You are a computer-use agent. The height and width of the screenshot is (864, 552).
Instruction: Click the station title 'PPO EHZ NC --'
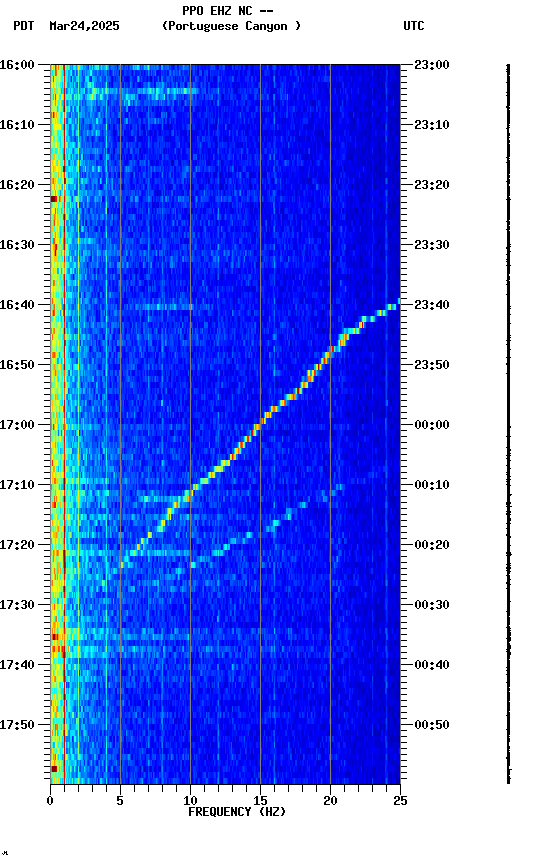[x=228, y=10]
